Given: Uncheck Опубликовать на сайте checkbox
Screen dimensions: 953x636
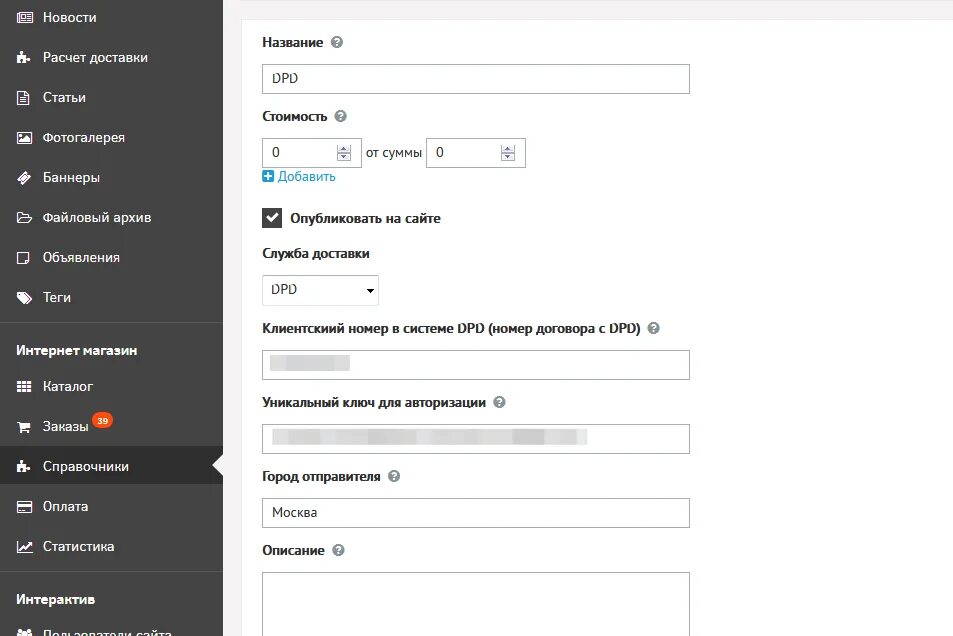Looking at the screenshot, I should click(x=272, y=218).
